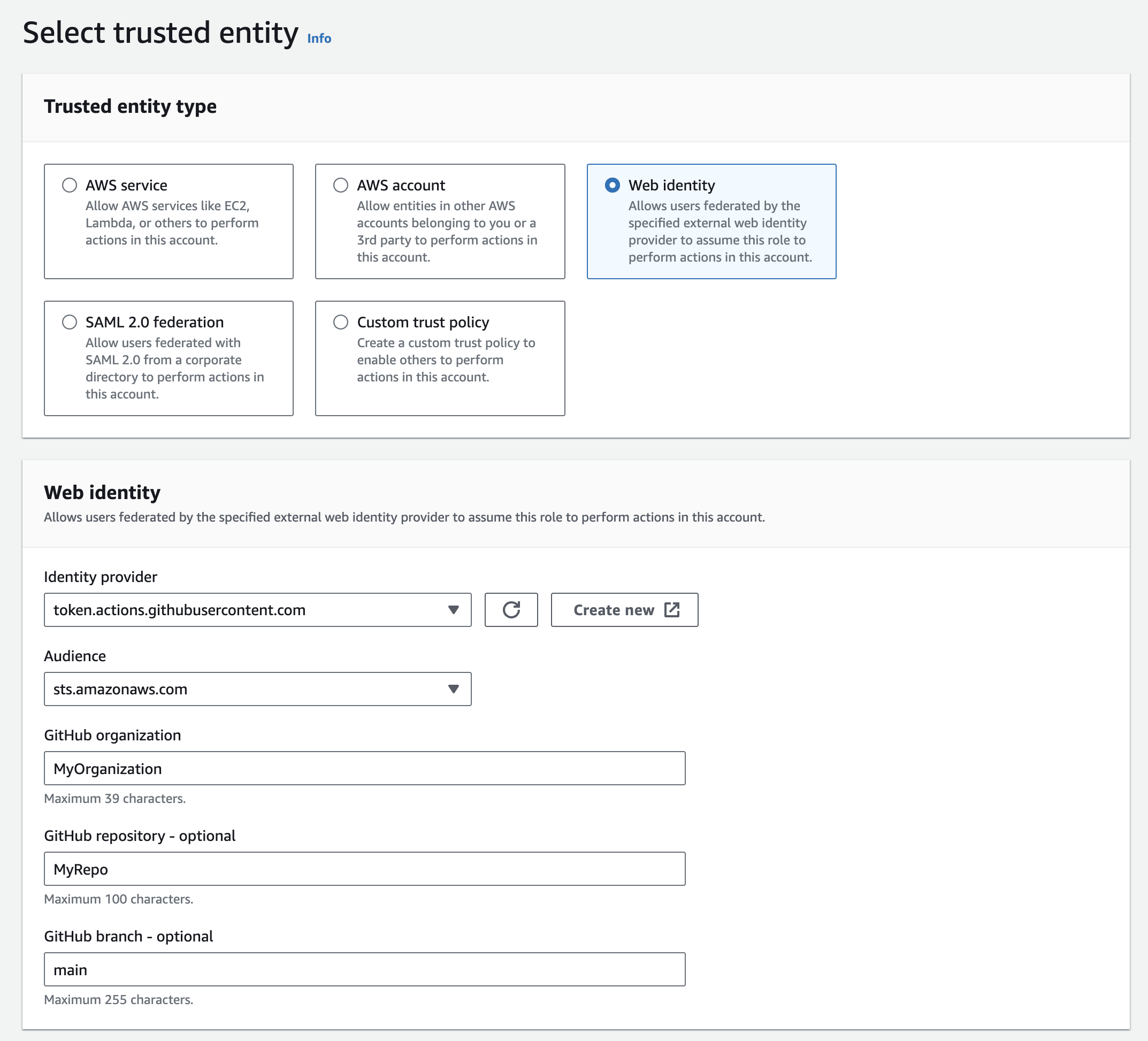Click the 'GitHub branch - optional' label
The width and height of the screenshot is (1148, 1041).
pos(128,937)
